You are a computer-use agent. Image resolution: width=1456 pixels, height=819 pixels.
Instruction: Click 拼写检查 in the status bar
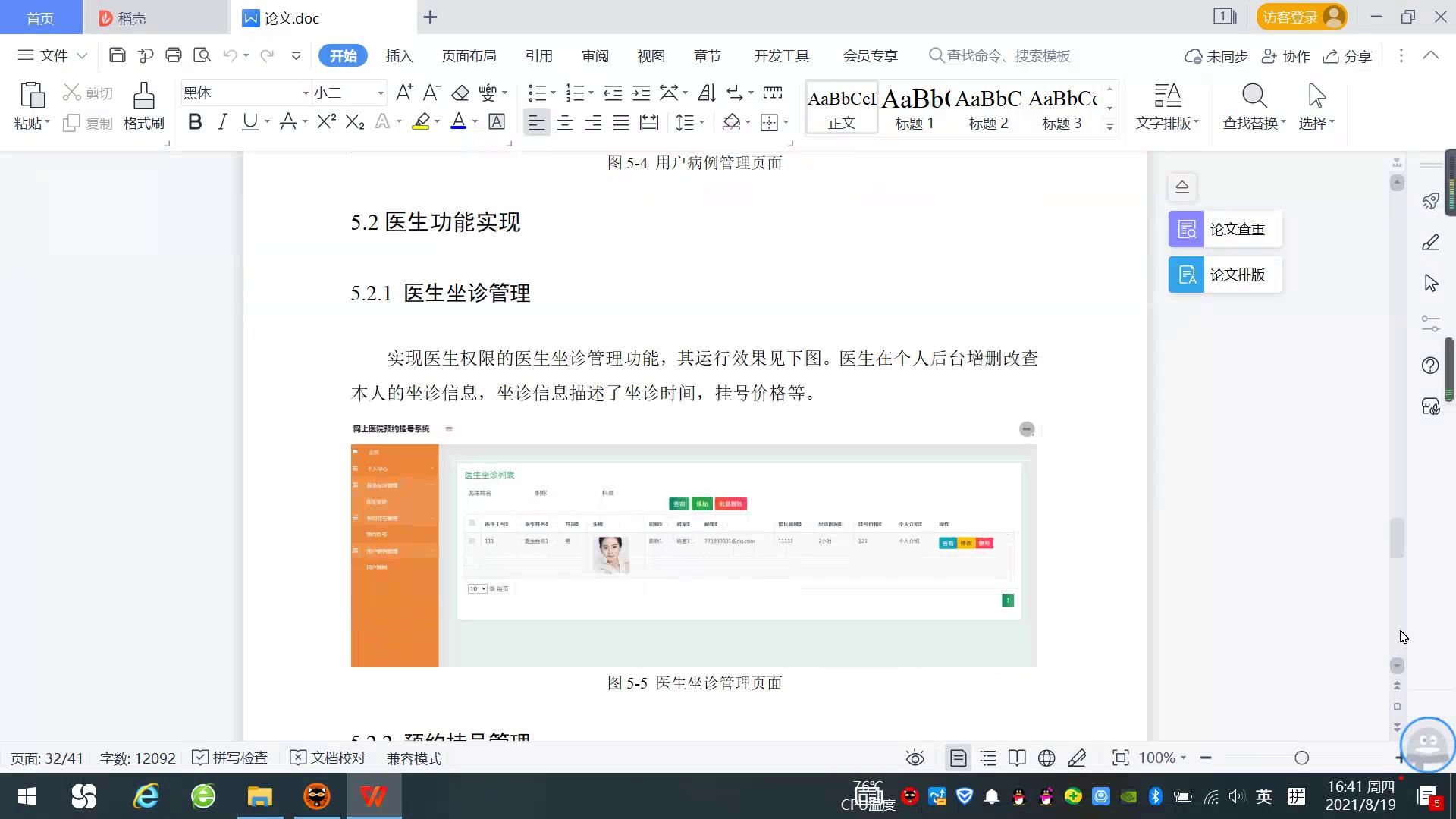pyautogui.click(x=231, y=758)
